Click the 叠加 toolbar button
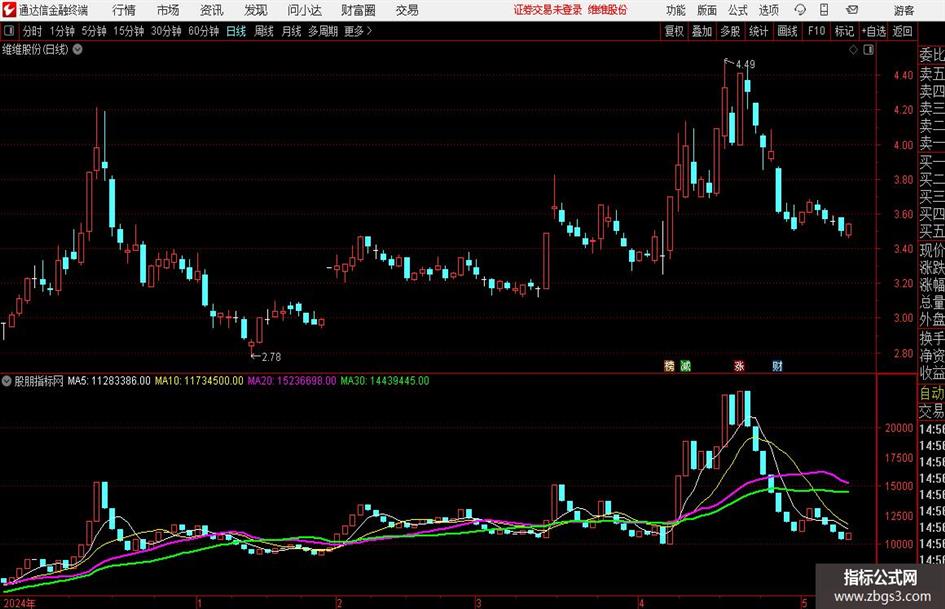Image resolution: width=945 pixels, height=609 pixels. pos(702,31)
